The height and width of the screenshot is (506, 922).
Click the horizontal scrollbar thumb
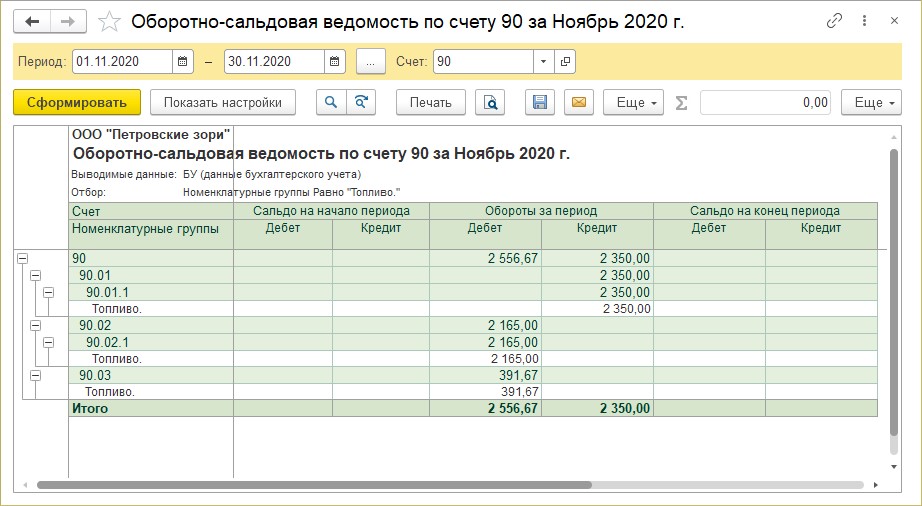coord(314,485)
